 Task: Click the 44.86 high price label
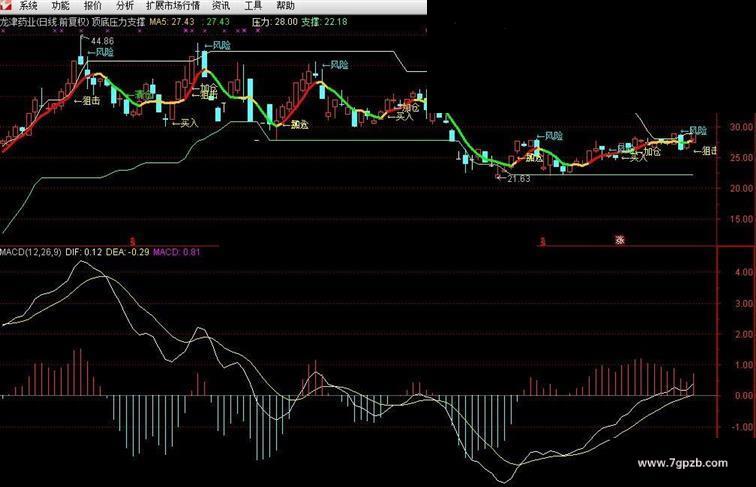[x=102, y=41]
